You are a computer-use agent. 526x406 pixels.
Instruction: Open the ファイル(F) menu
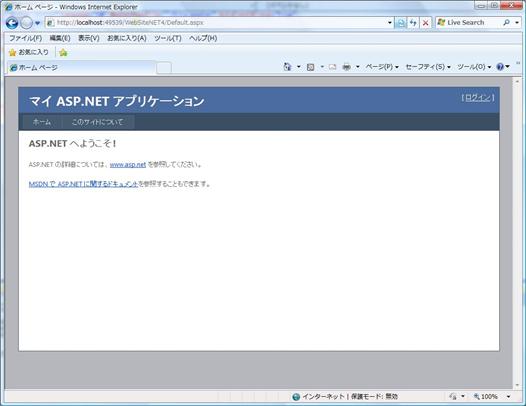click(25, 38)
